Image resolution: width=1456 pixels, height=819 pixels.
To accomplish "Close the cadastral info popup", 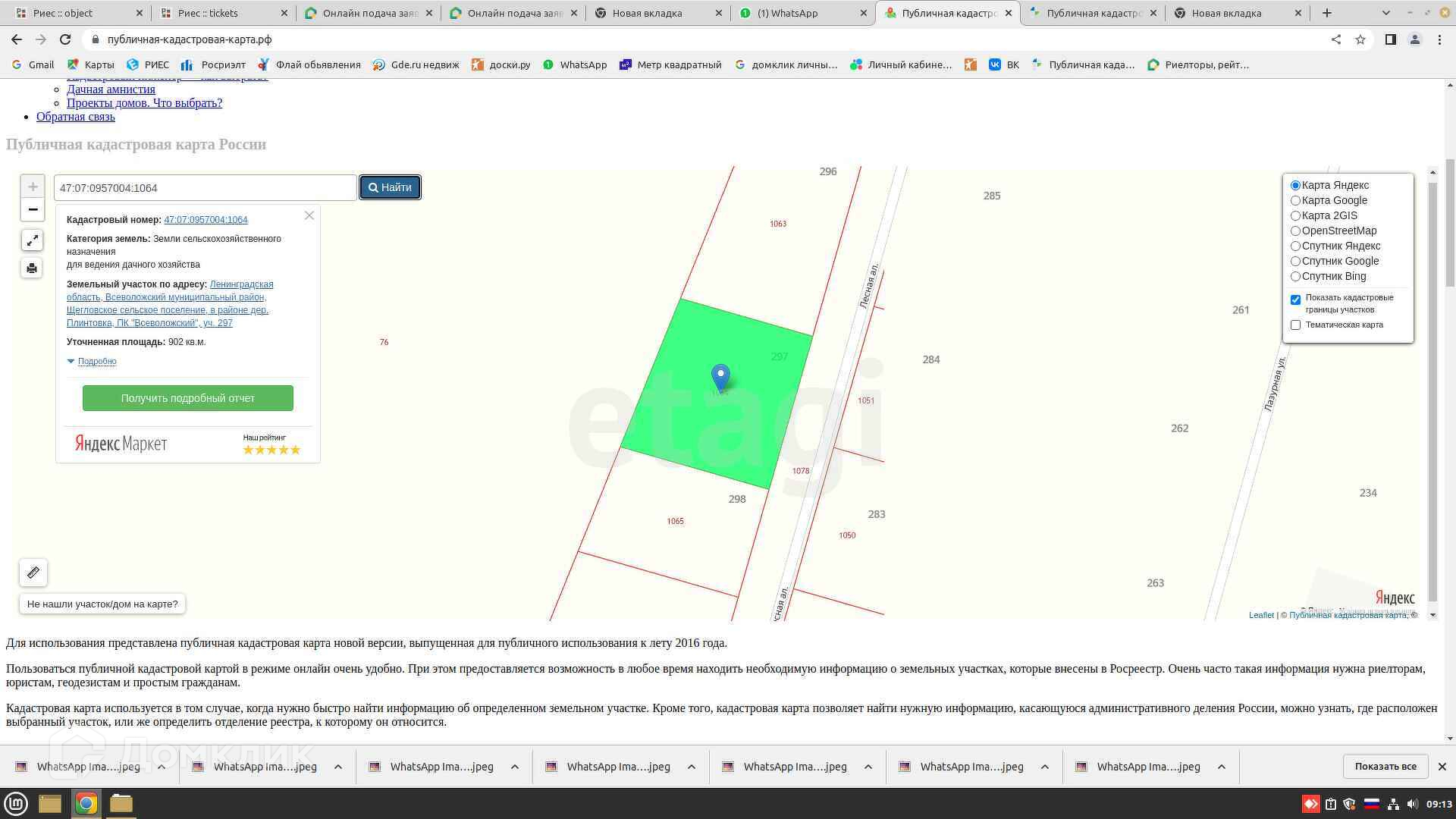I will [x=309, y=216].
